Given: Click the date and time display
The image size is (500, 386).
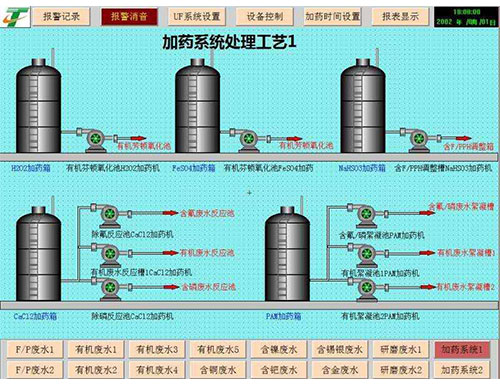Looking at the screenshot, I should click(x=466, y=17).
